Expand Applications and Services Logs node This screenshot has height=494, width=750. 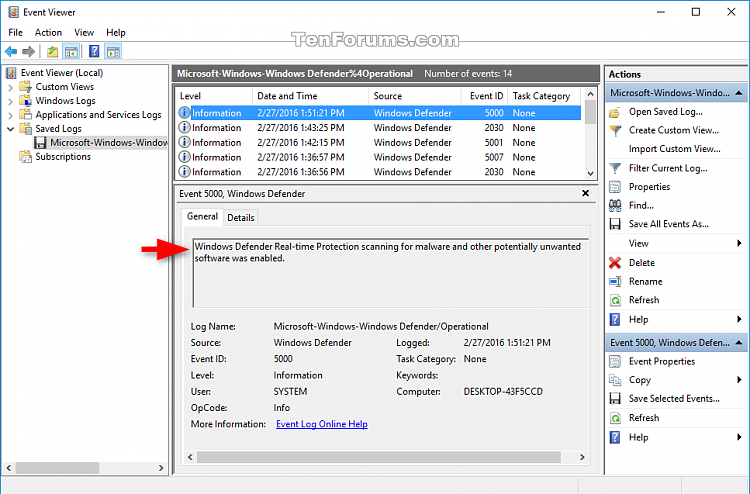point(11,115)
